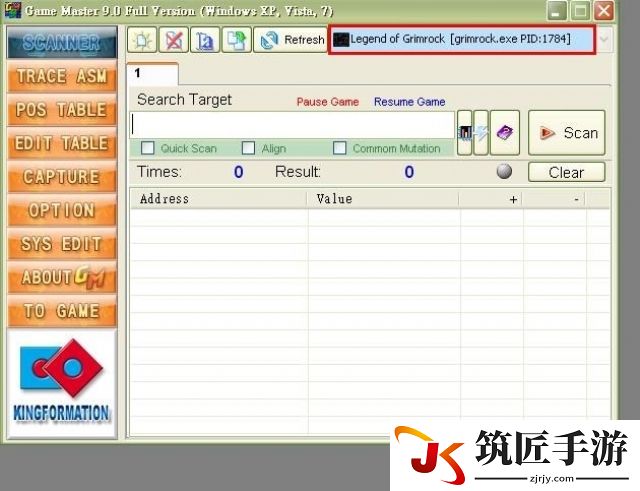Viewport: 640px width, 491px height.
Task: Click the gray status ball indicator
Action: click(x=504, y=171)
